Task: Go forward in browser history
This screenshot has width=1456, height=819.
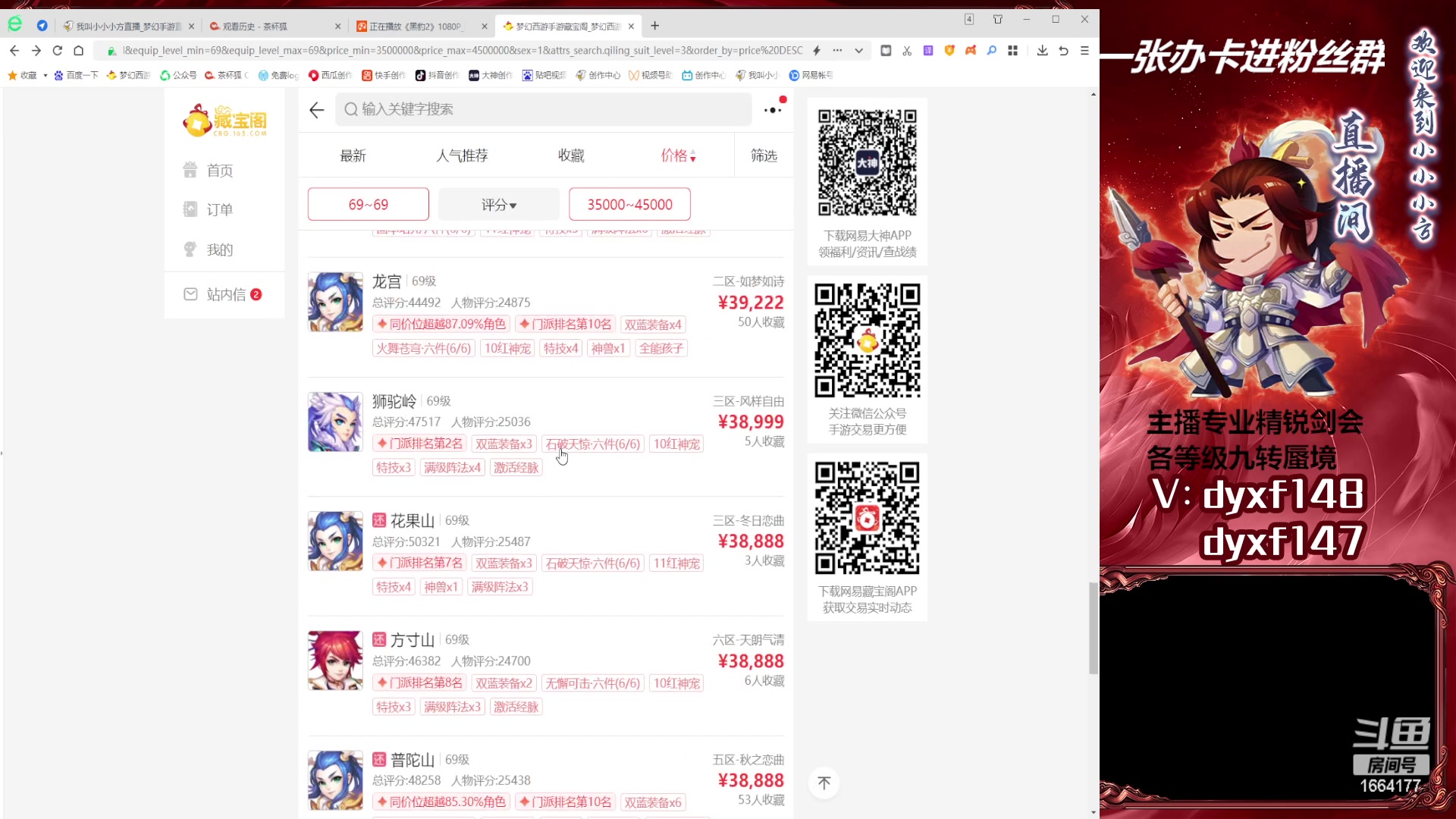Action: click(x=36, y=50)
